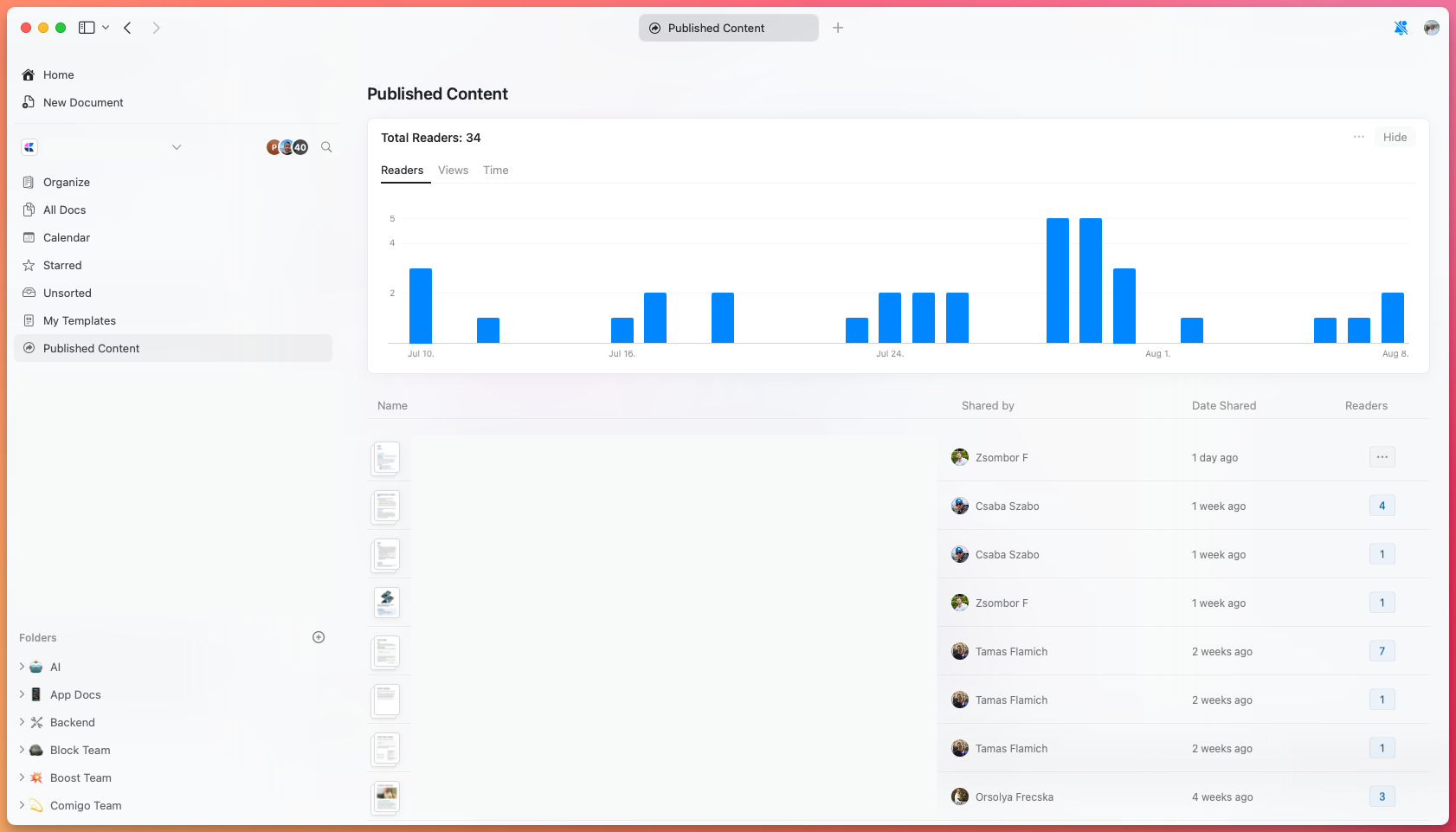
Task: Open All Docs
Action: [x=64, y=210]
